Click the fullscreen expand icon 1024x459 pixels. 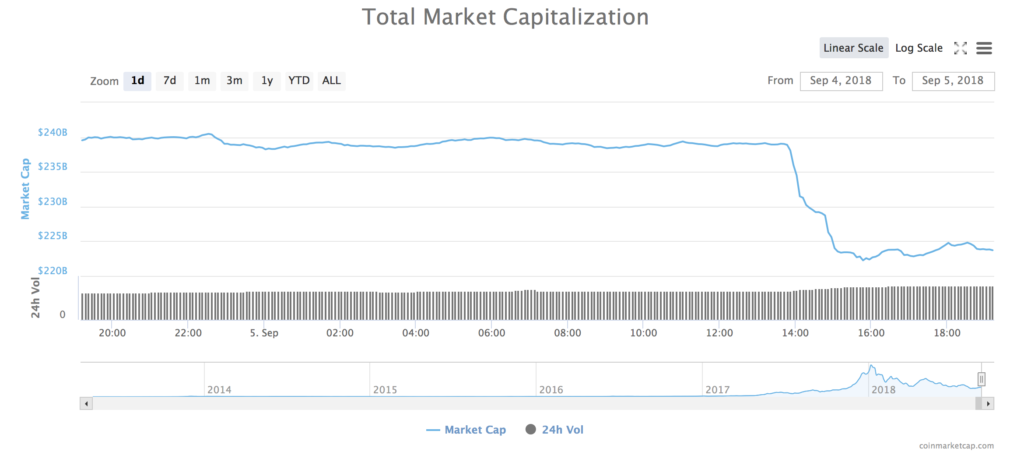961,48
